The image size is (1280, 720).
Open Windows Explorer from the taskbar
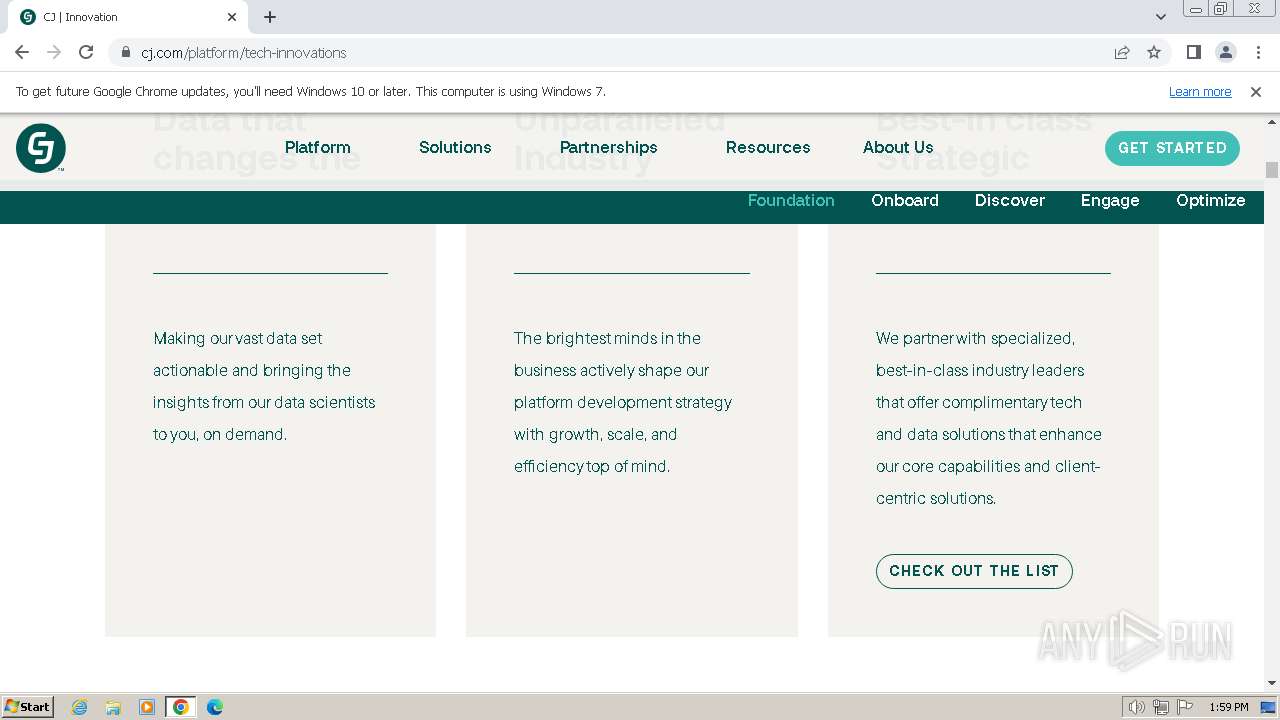coord(113,707)
